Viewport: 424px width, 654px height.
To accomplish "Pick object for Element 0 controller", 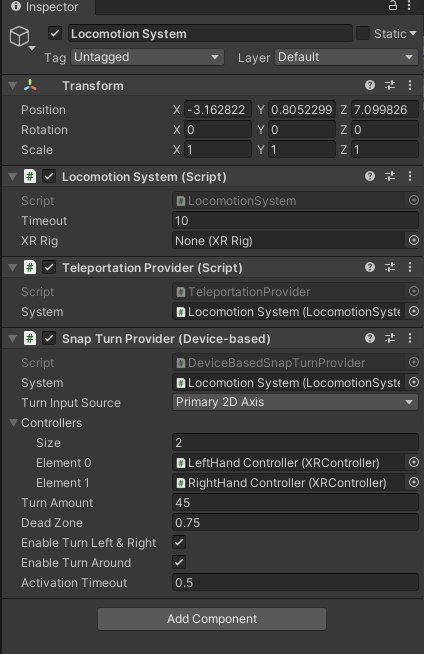I will coord(414,462).
